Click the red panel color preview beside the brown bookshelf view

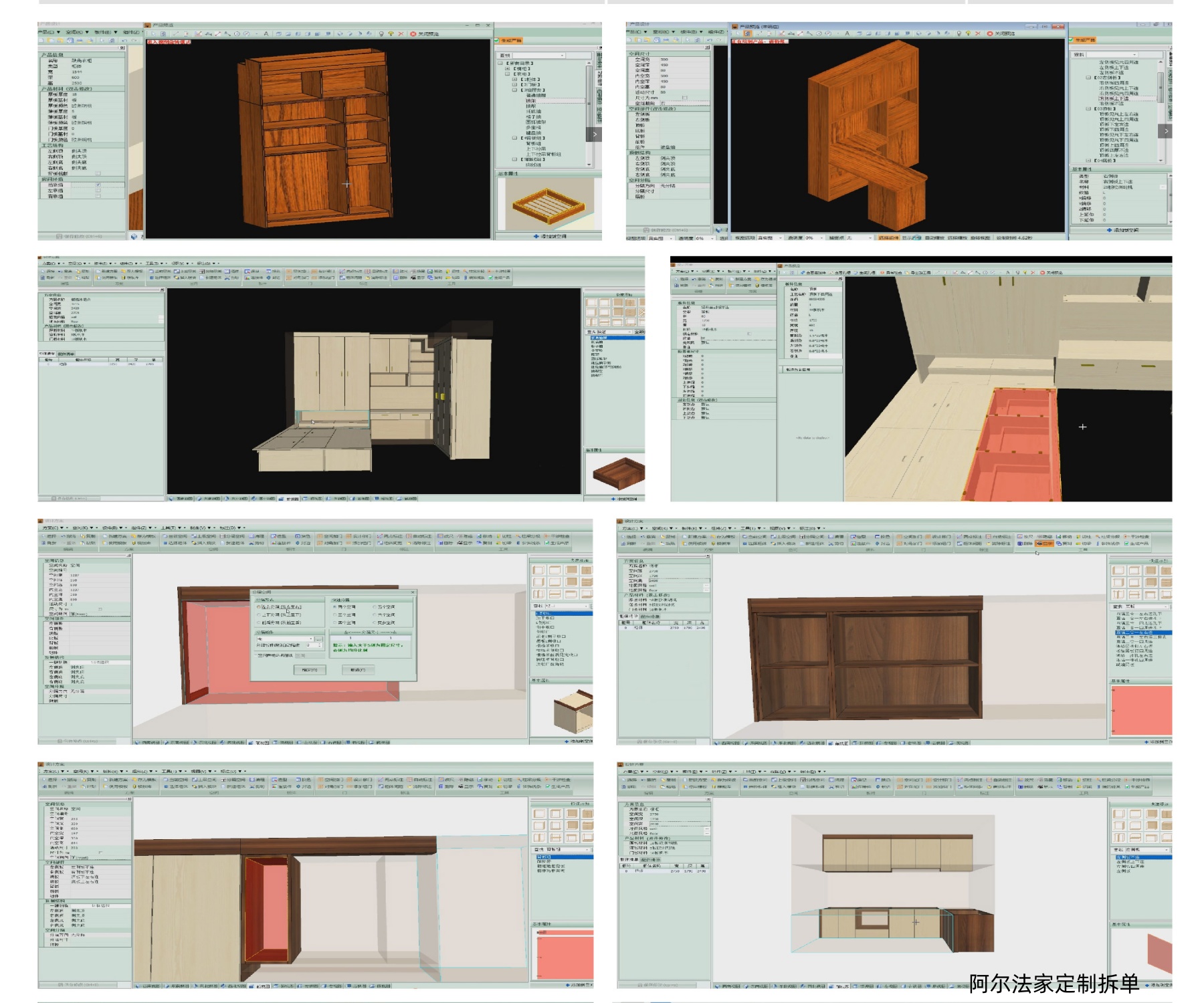tap(1140, 710)
